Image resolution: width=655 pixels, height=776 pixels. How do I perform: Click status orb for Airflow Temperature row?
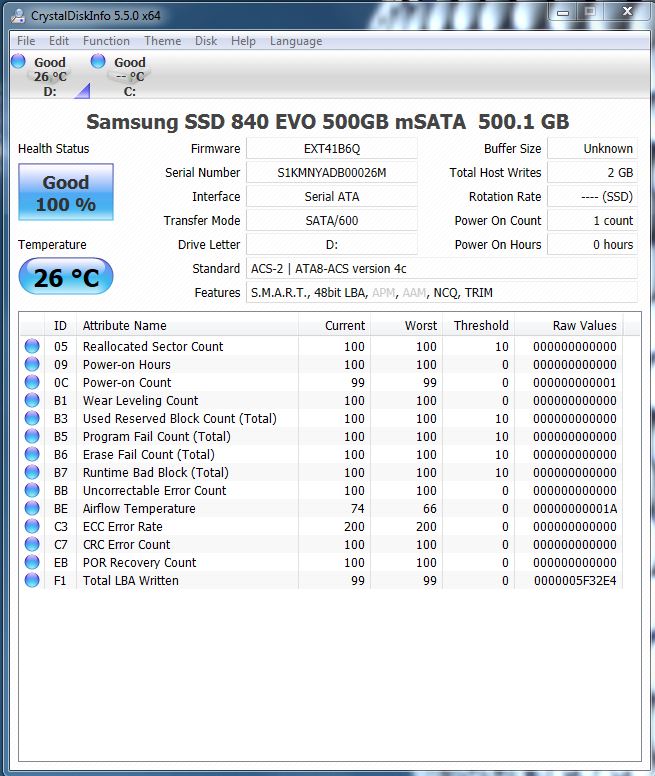pos(33,509)
